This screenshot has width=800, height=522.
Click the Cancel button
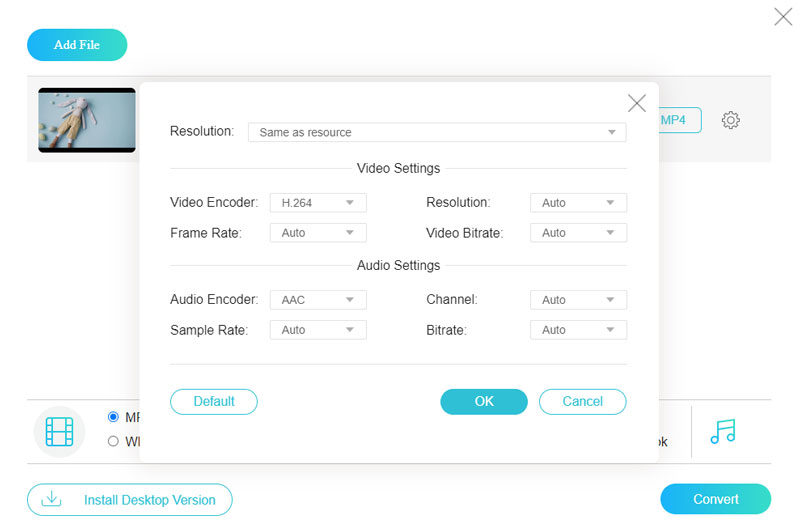click(x=582, y=402)
